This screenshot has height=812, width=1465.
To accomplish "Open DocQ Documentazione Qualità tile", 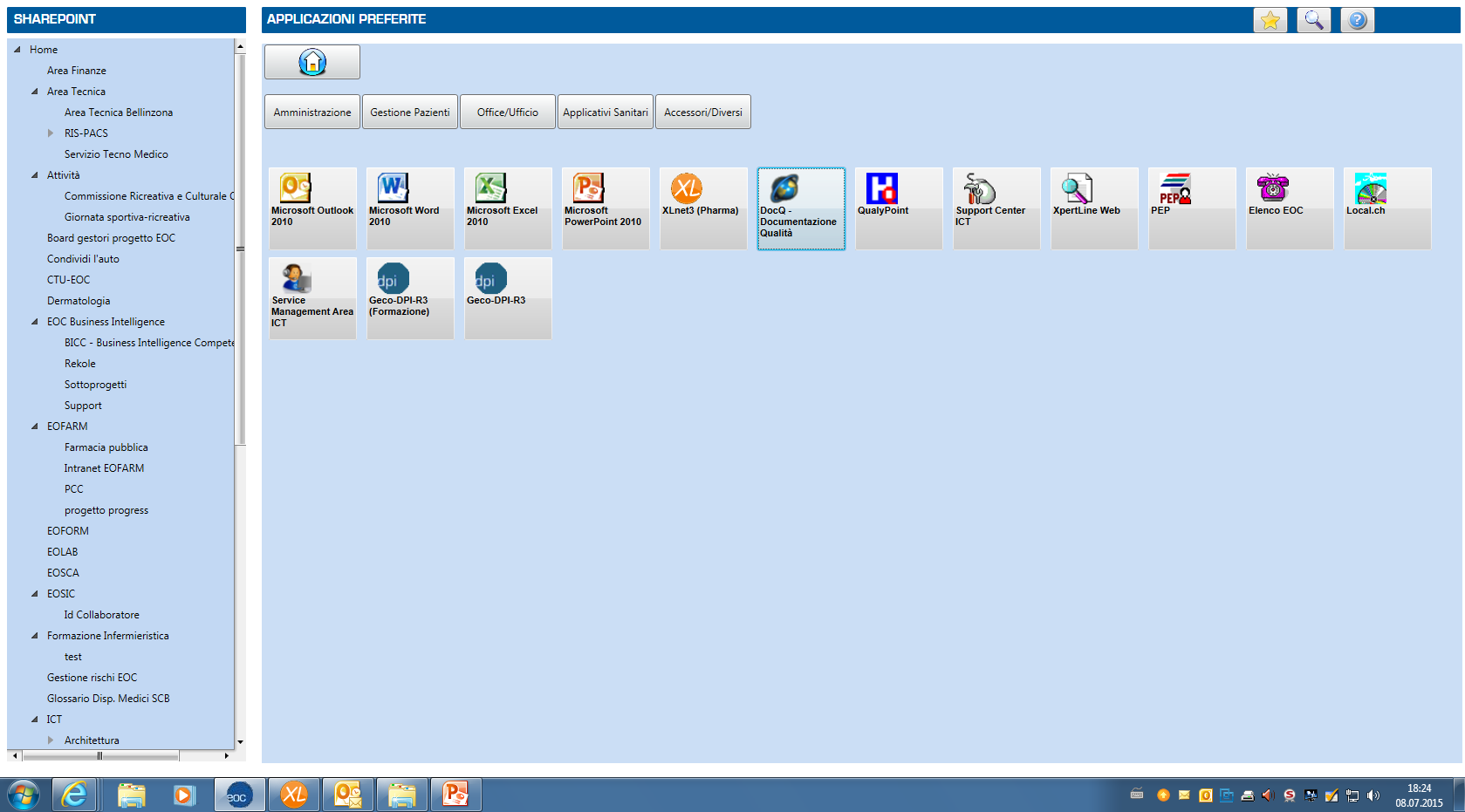I will 801,208.
